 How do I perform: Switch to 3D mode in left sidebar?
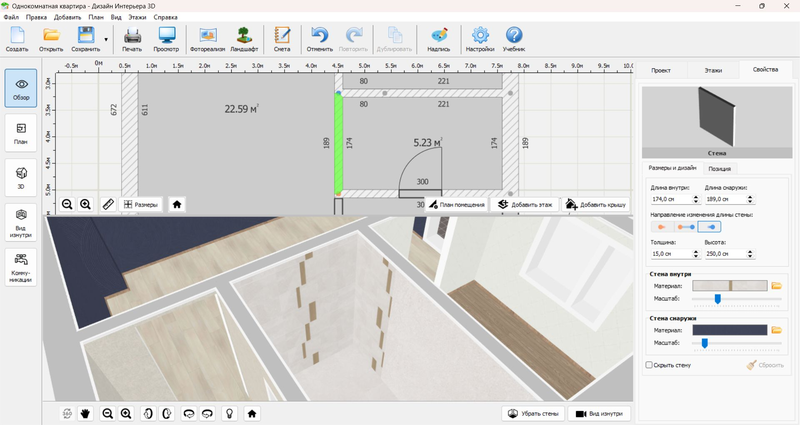(21, 176)
